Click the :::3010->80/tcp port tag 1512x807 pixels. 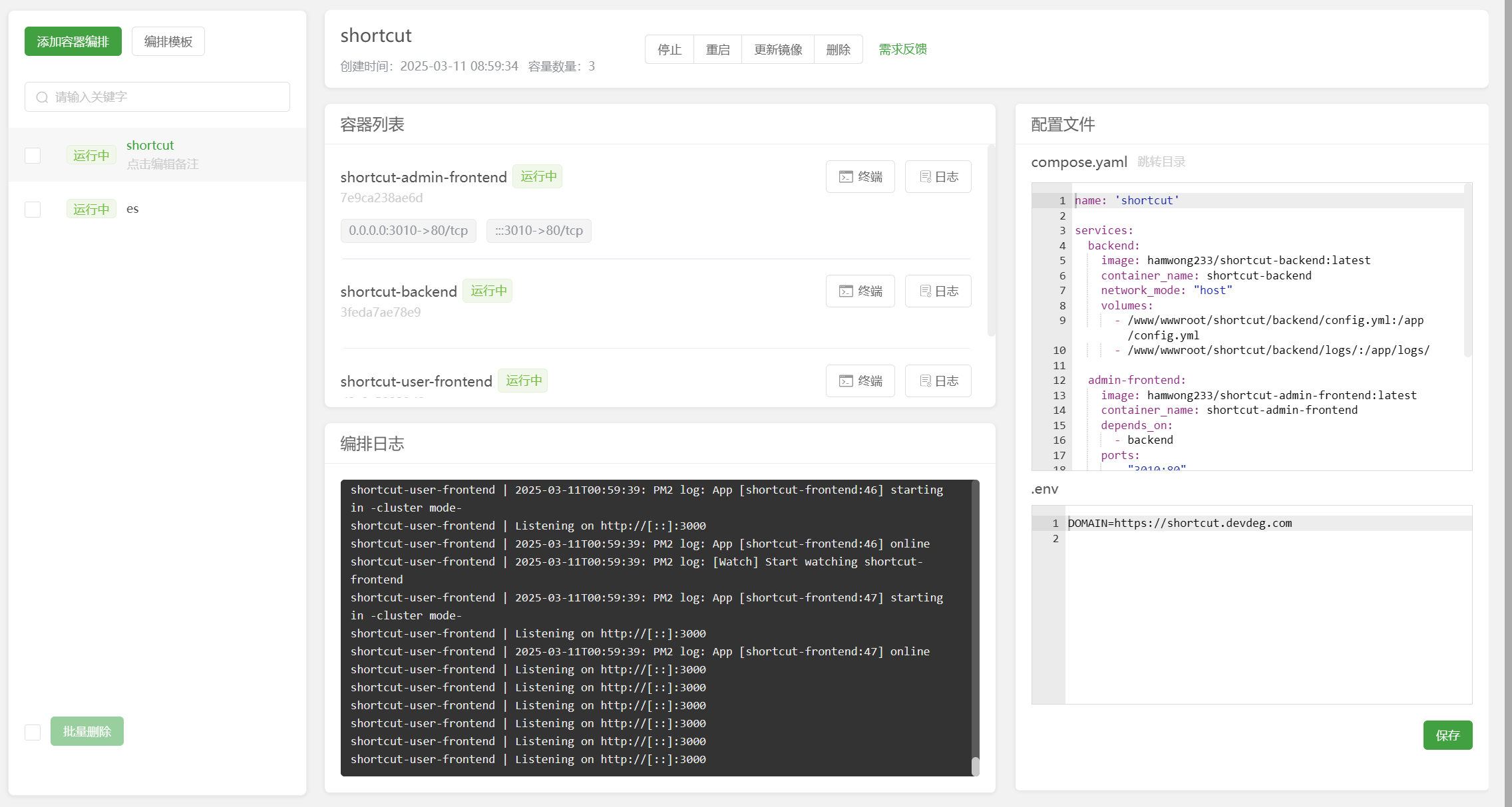[539, 230]
